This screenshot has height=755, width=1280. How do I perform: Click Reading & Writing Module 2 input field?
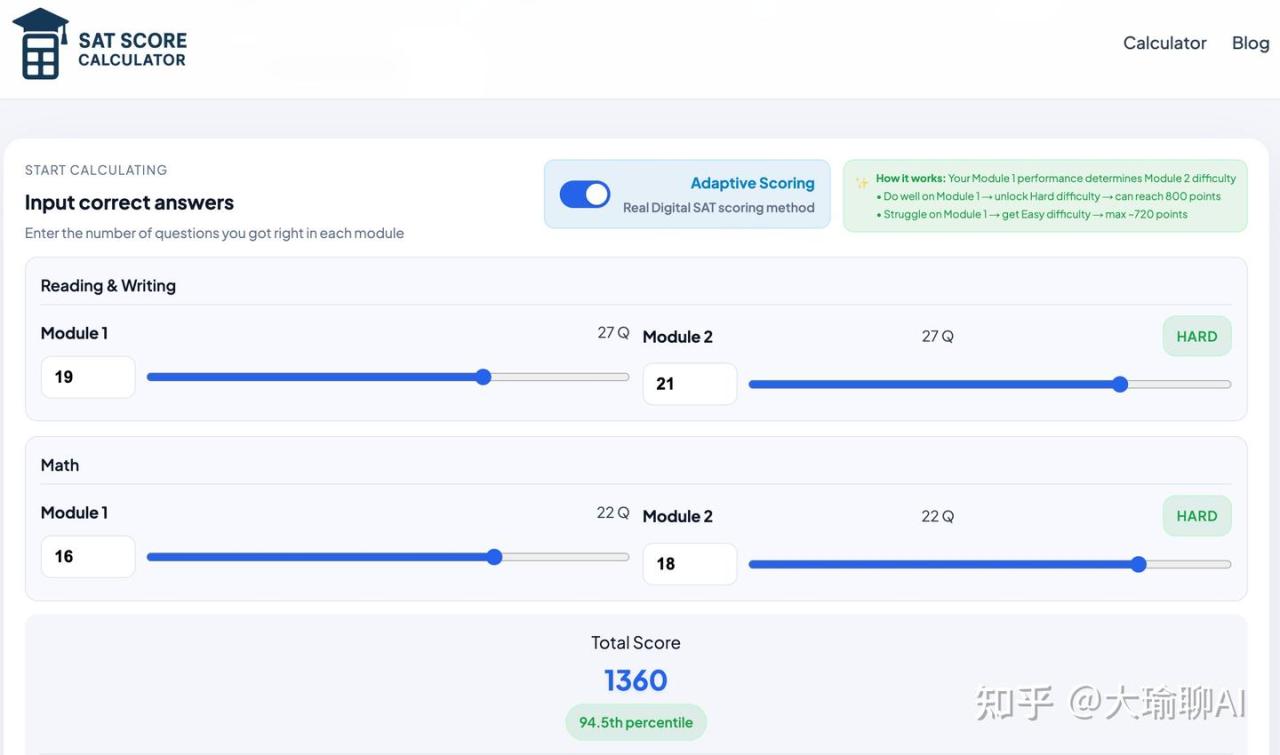(689, 384)
